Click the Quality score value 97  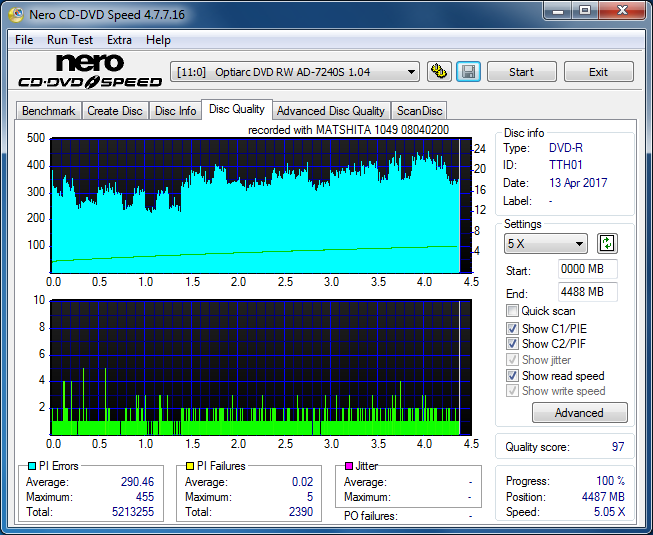point(618,447)
